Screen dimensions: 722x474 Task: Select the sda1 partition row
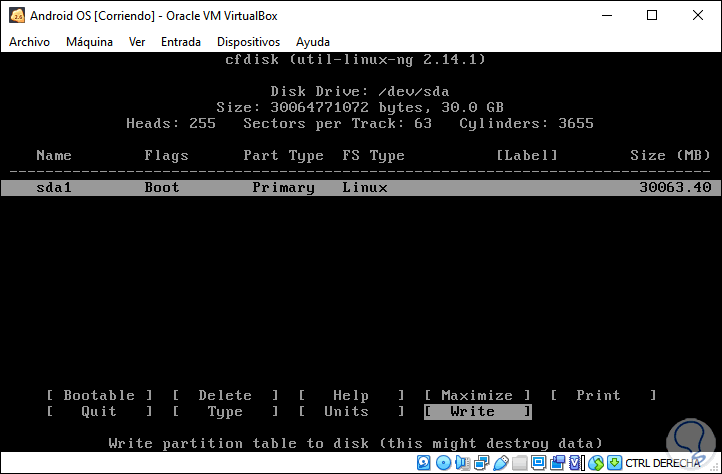(361, 187)
